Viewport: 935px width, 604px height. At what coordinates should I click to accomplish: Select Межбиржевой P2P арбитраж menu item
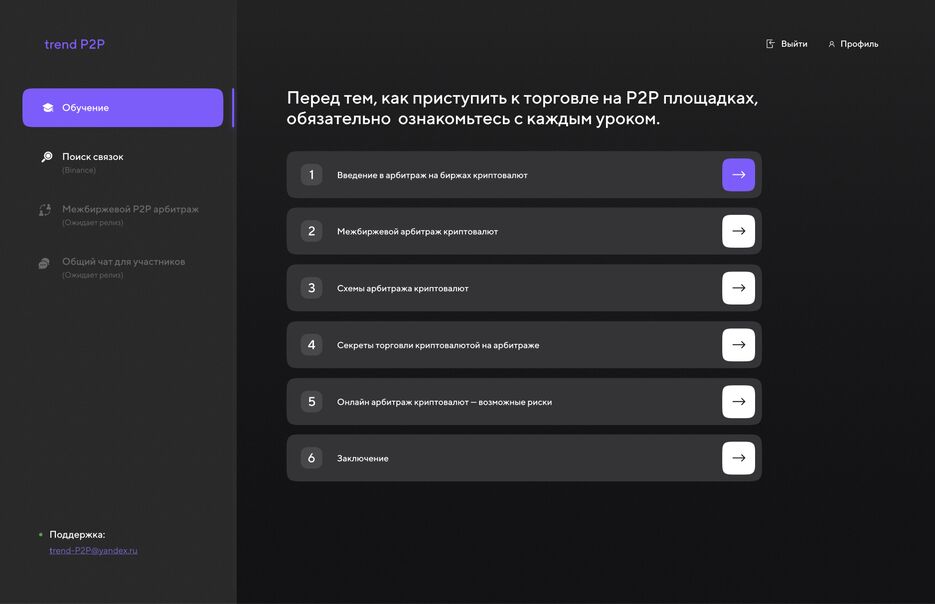tap(130, 209)
